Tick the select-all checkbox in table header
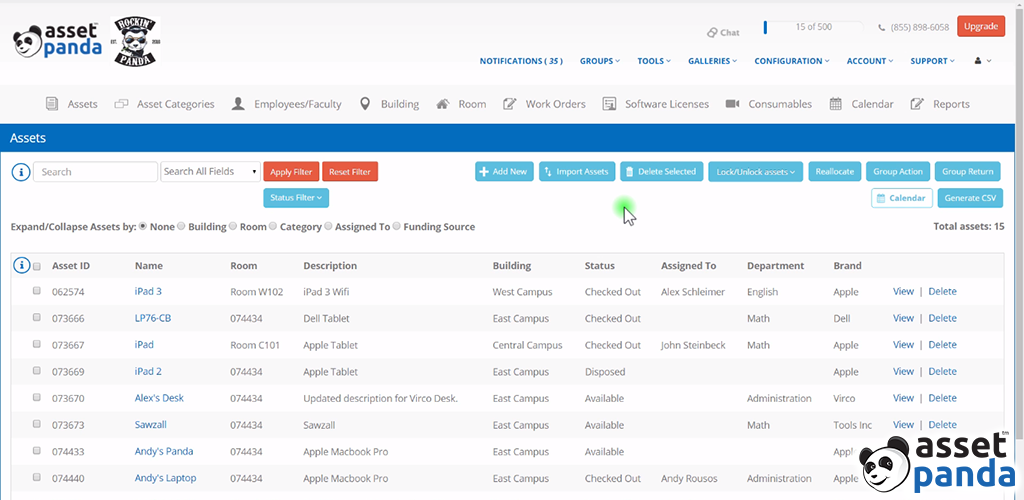 tap(37, 266)
